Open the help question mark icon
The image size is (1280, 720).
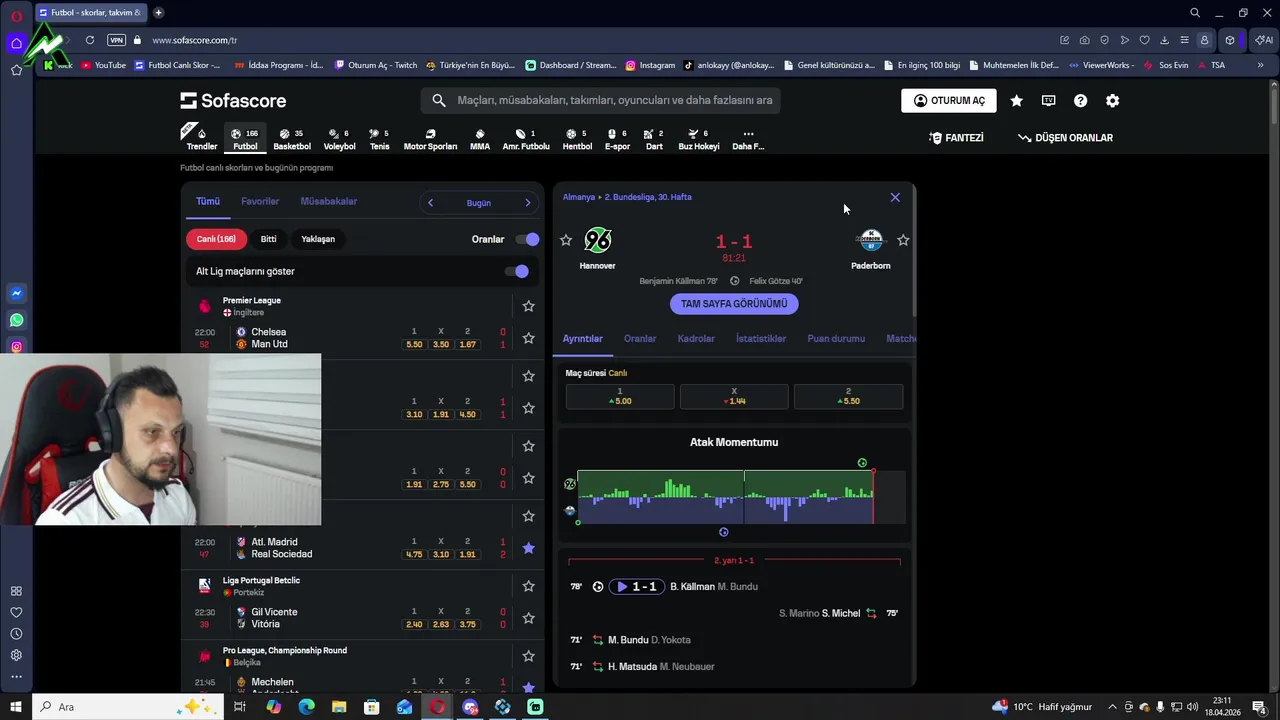coord(1080,100)
